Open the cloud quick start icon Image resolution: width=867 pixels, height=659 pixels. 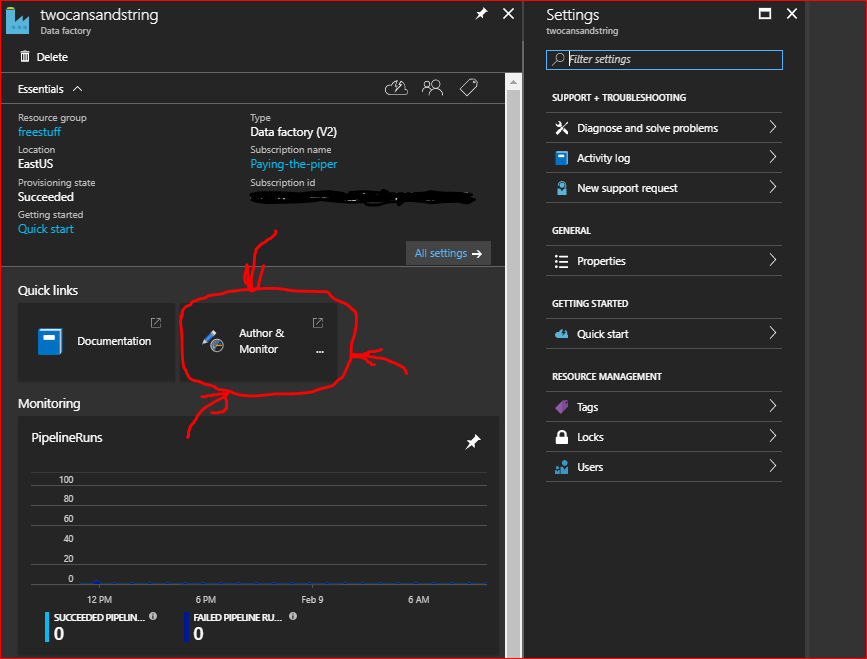(x=396, y=88)
